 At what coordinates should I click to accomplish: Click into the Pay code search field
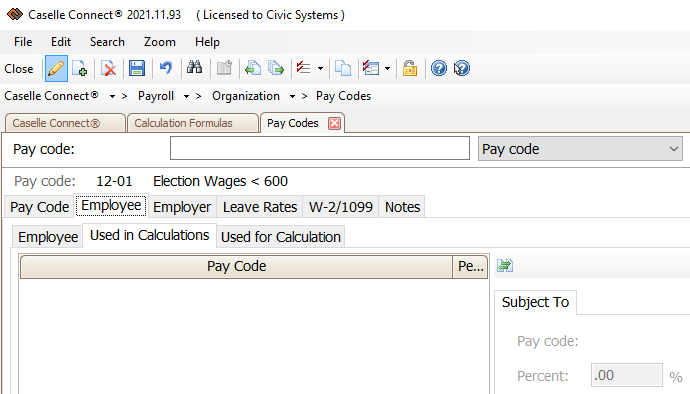320,148
